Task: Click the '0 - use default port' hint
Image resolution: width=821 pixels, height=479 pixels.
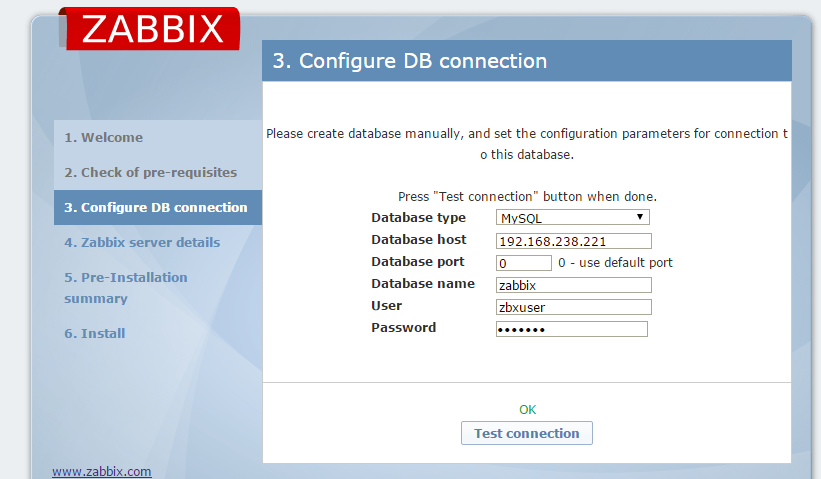Action: click(615, 262)
